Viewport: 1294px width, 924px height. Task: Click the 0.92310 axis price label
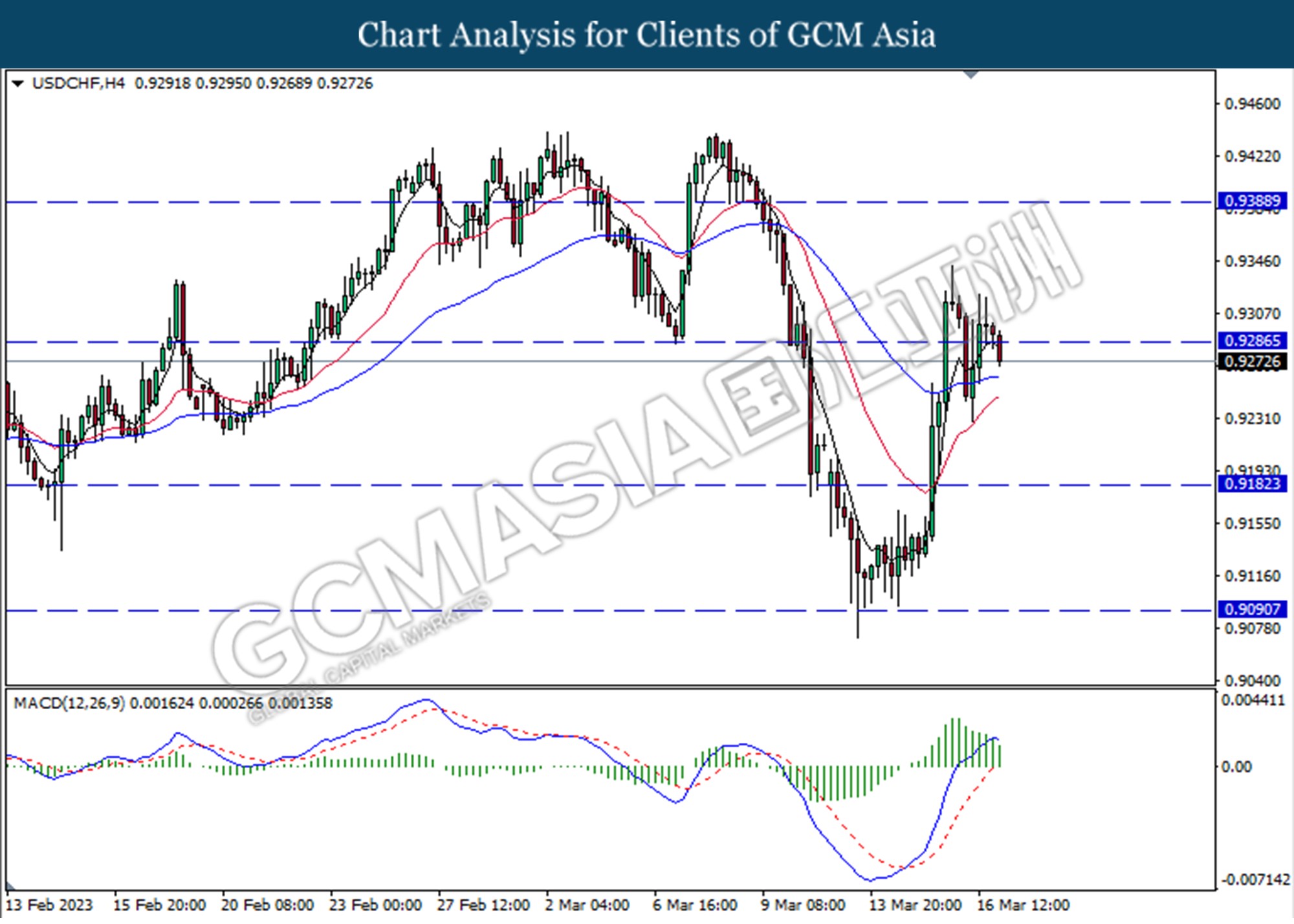[1253, 419]
